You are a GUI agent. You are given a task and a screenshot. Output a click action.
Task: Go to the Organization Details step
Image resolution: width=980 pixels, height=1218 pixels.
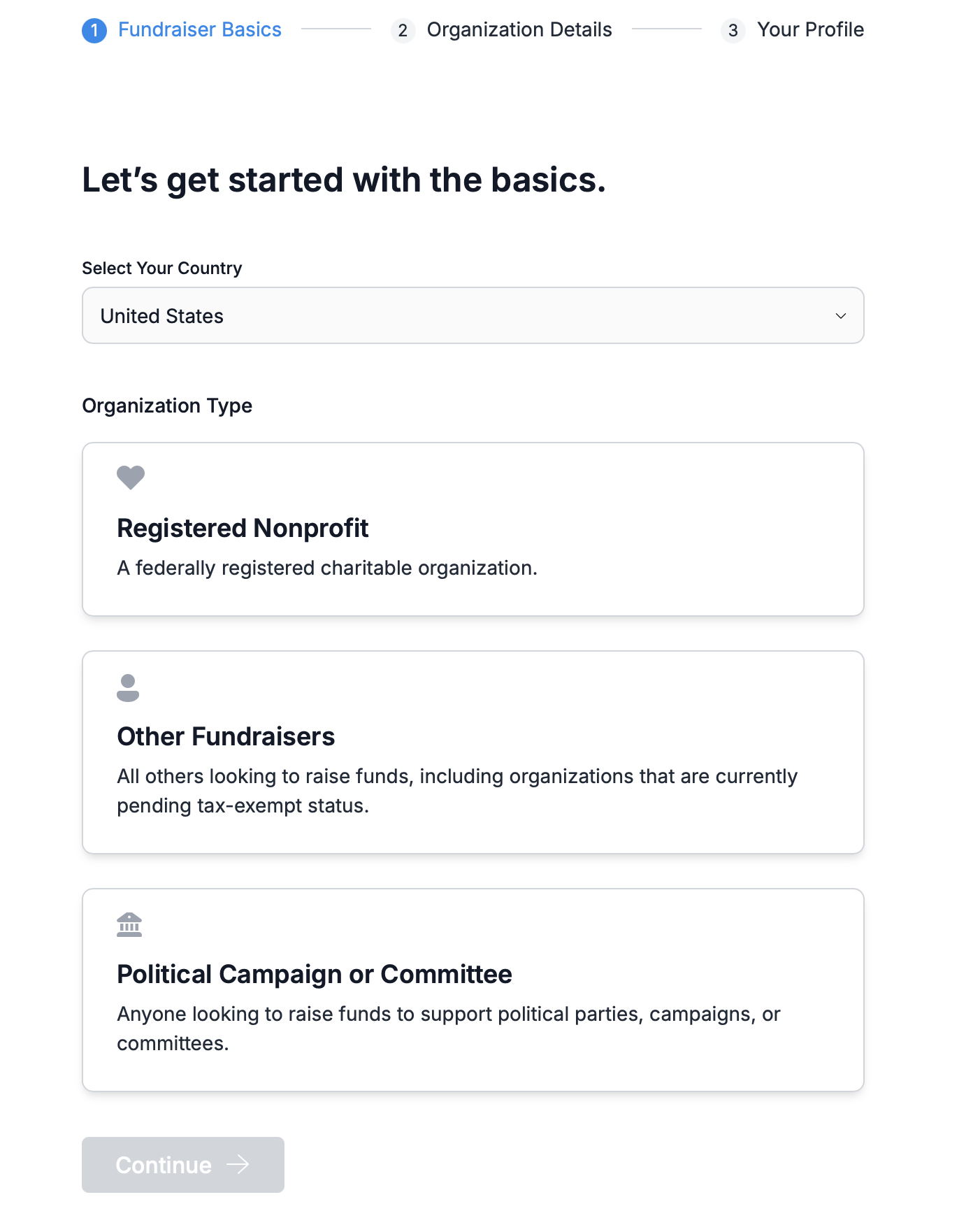[x=519, y=29]
